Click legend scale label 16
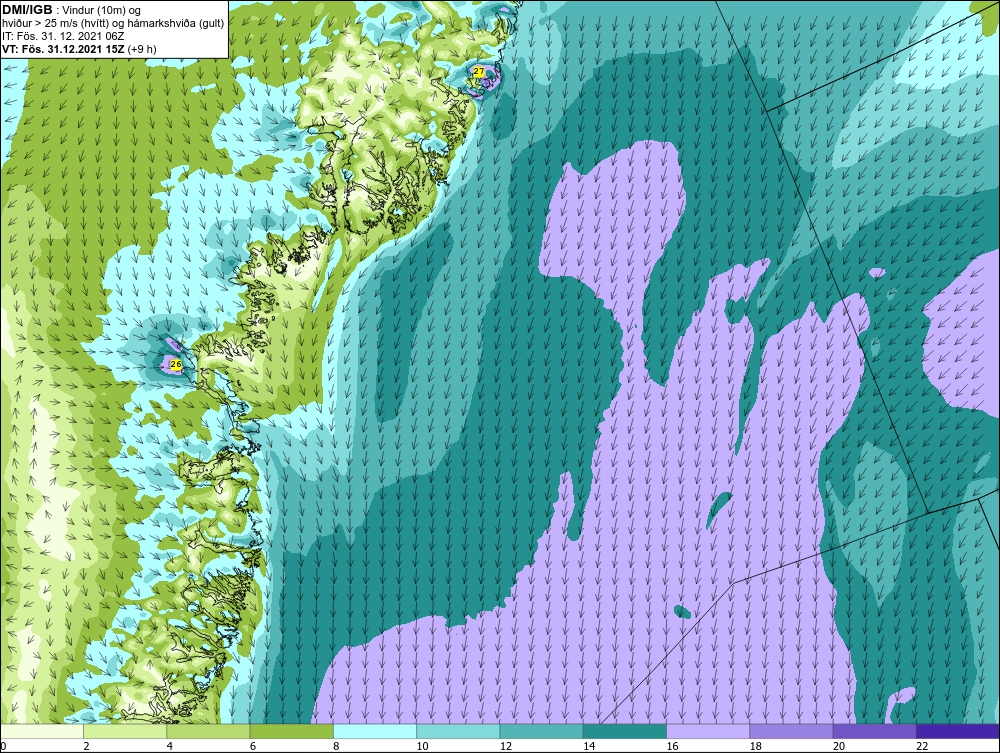 click(672, 746)
